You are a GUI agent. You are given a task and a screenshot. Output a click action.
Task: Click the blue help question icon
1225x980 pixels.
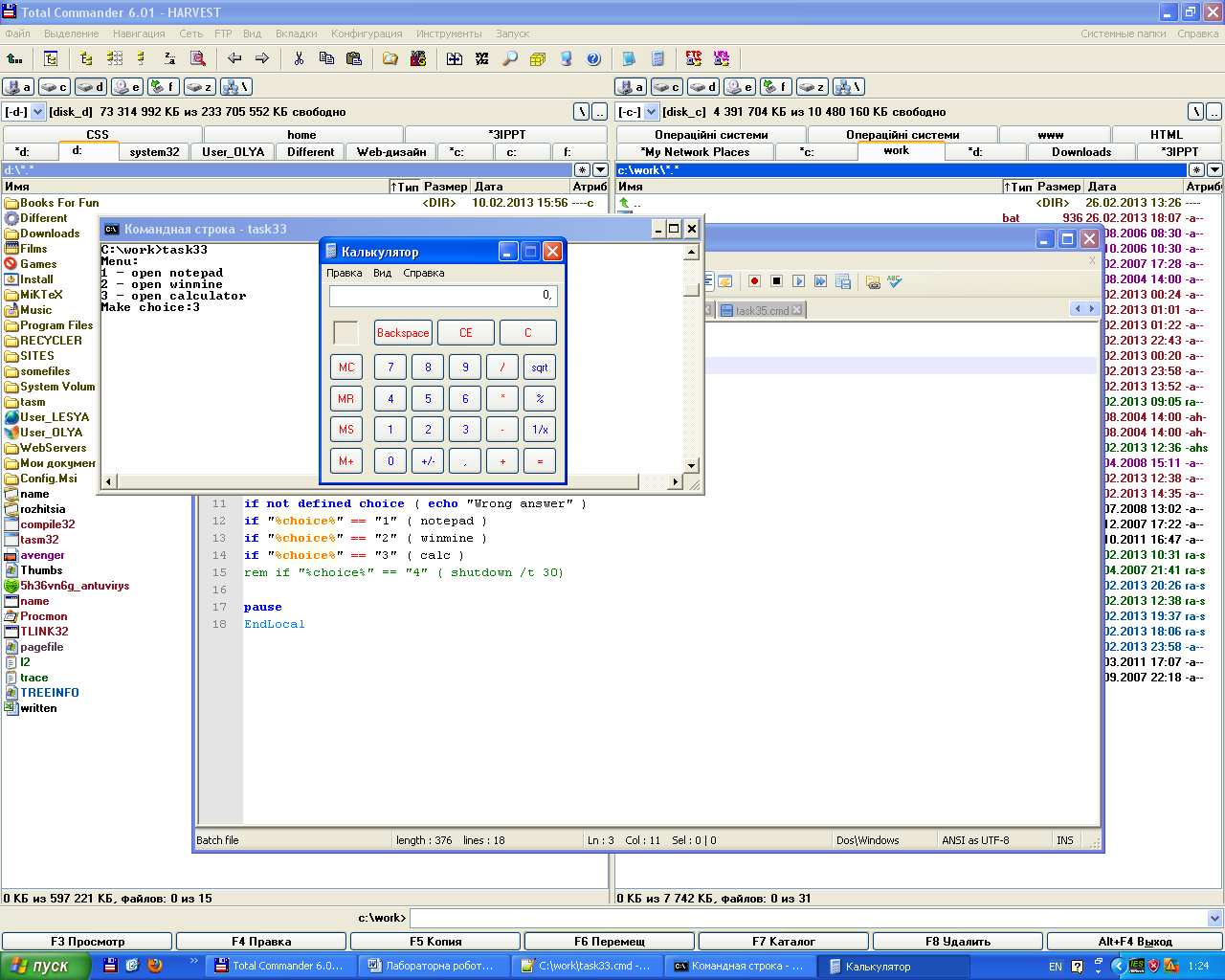click(x=593, y=58)
